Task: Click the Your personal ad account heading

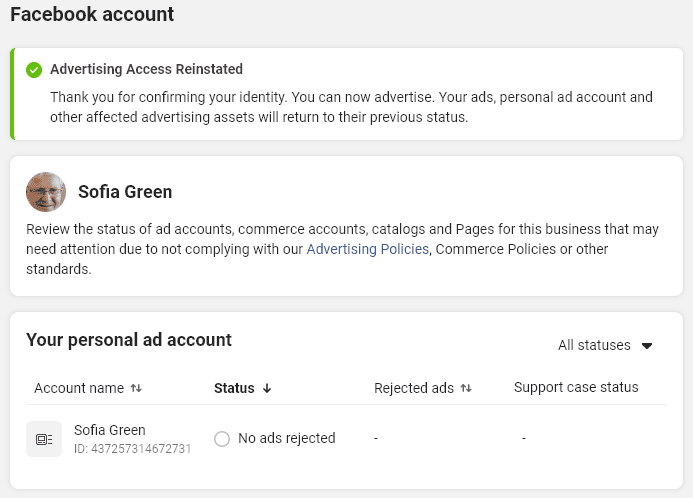Action: coord(129,340)
